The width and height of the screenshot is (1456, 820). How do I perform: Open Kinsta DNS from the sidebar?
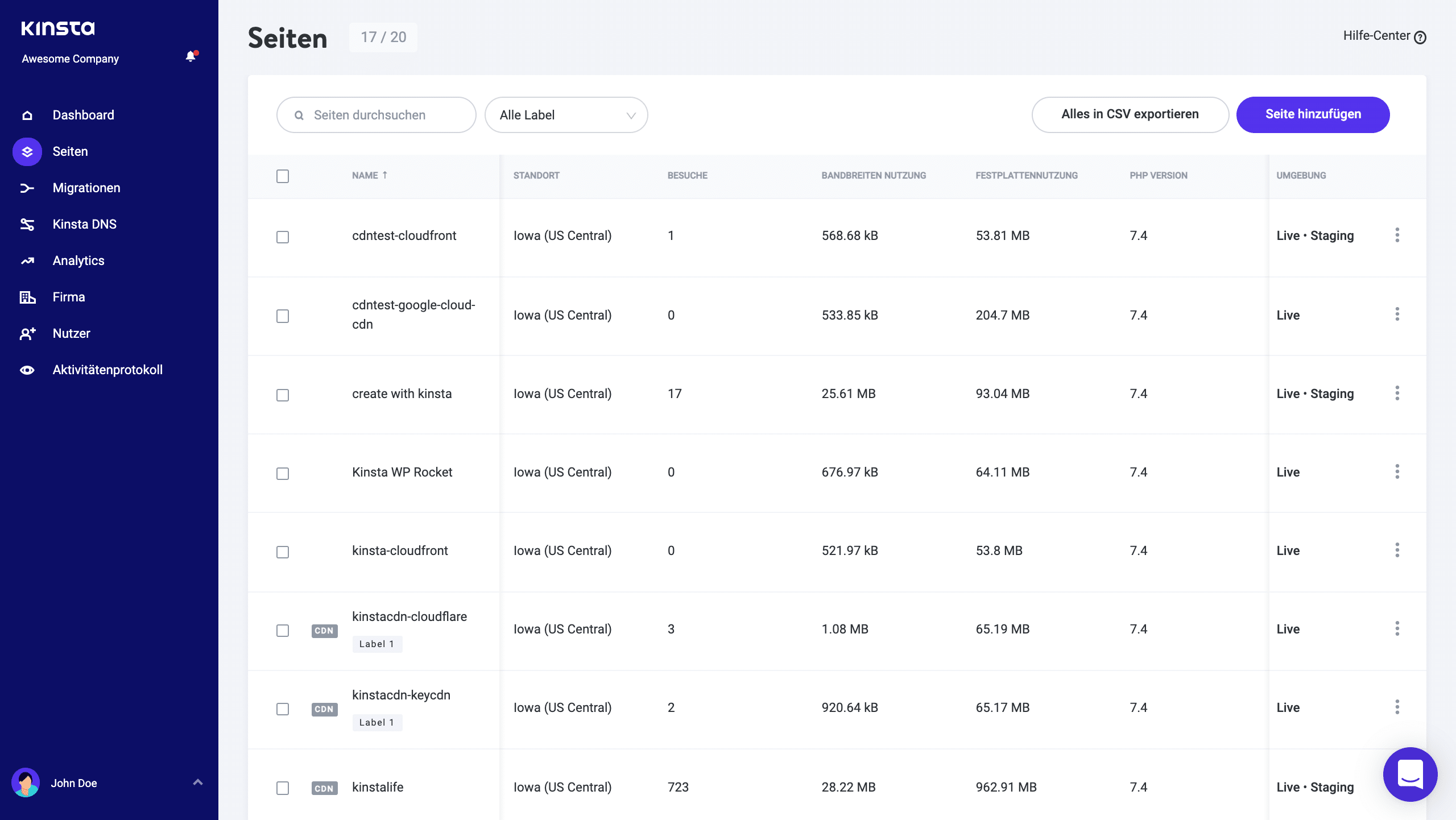tap(84, 223)
